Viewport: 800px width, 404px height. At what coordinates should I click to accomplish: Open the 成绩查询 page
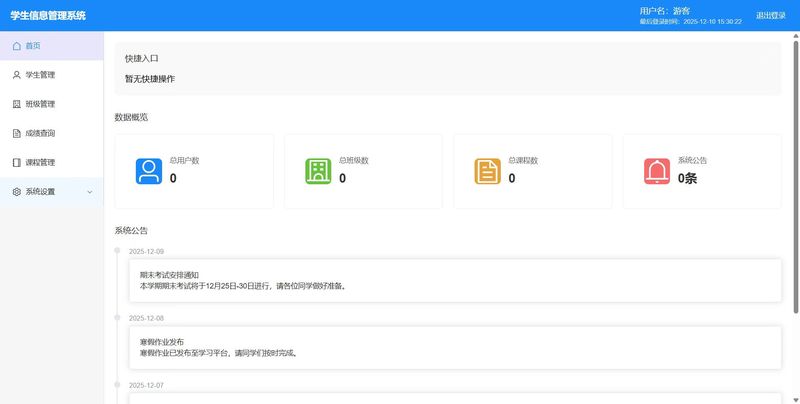tap(40, 133)
